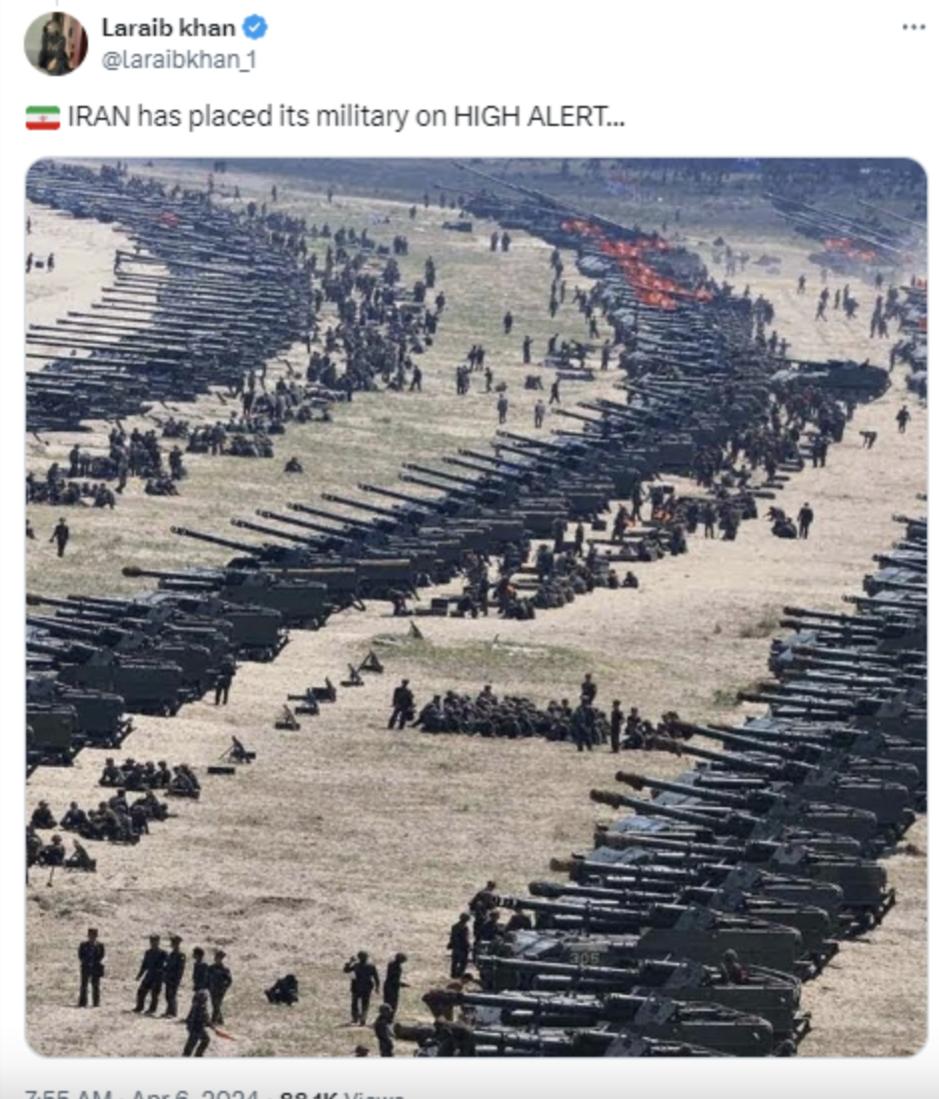Click the Apr 6, 2024 date
Viewport: 939px width, 1099px height.
196,1093
